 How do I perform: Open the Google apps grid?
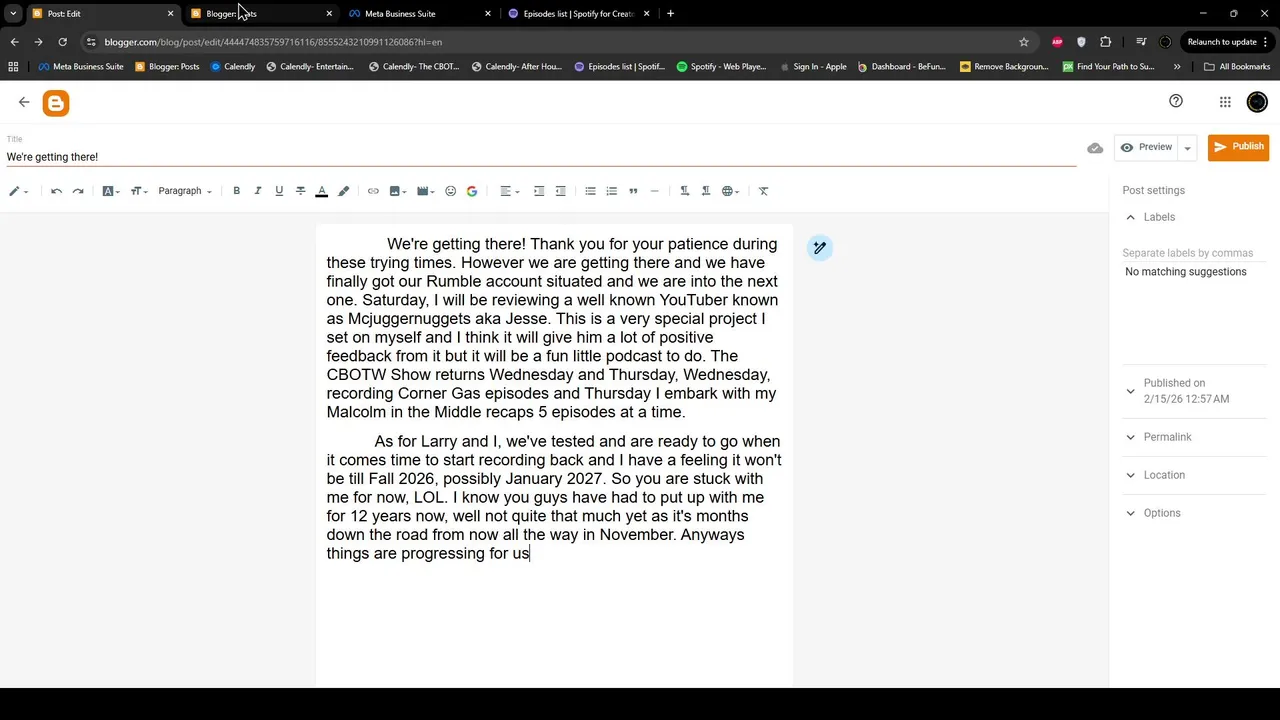point(1225,102)
